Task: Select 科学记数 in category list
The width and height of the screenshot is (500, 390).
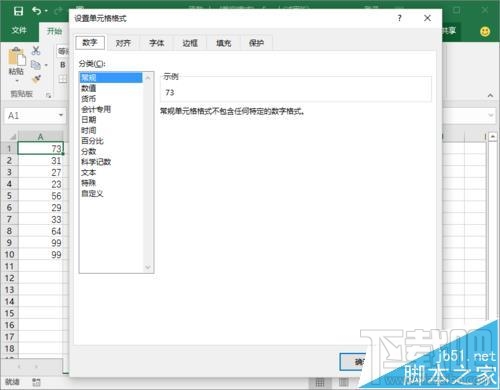Action: (x=111, y=162)
